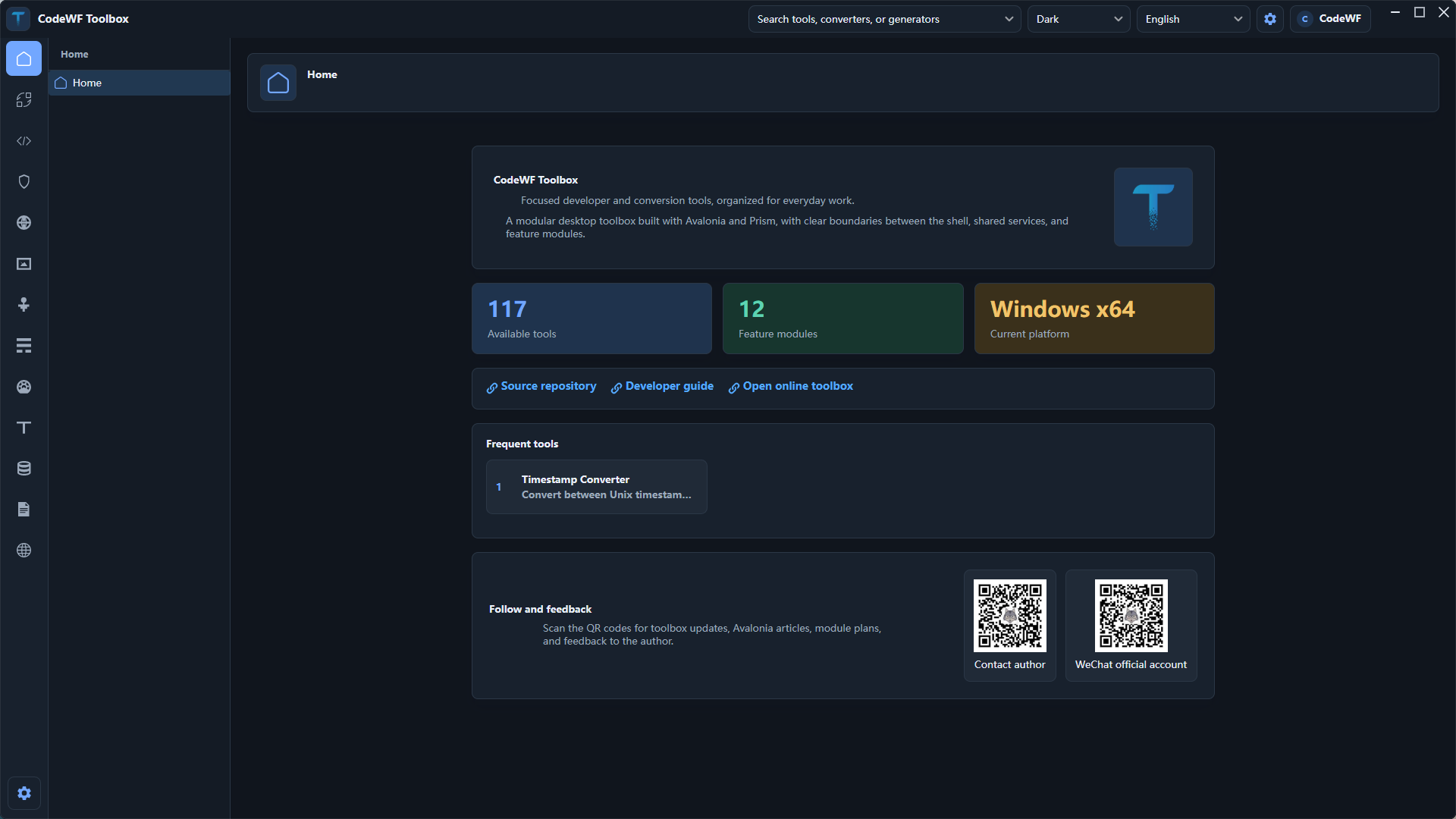Image resolution: width=1456 pixels, height=819 pixels.
Task: Click the WeChat official account QR code
Action: pos(1131,616)
